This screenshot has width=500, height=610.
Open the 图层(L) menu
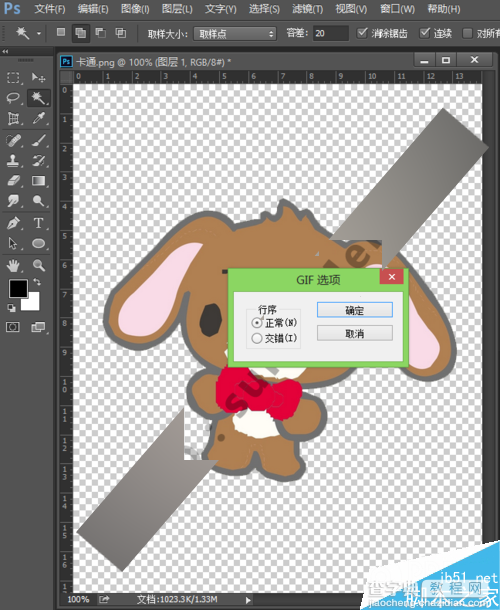click(x=177, y=9)
